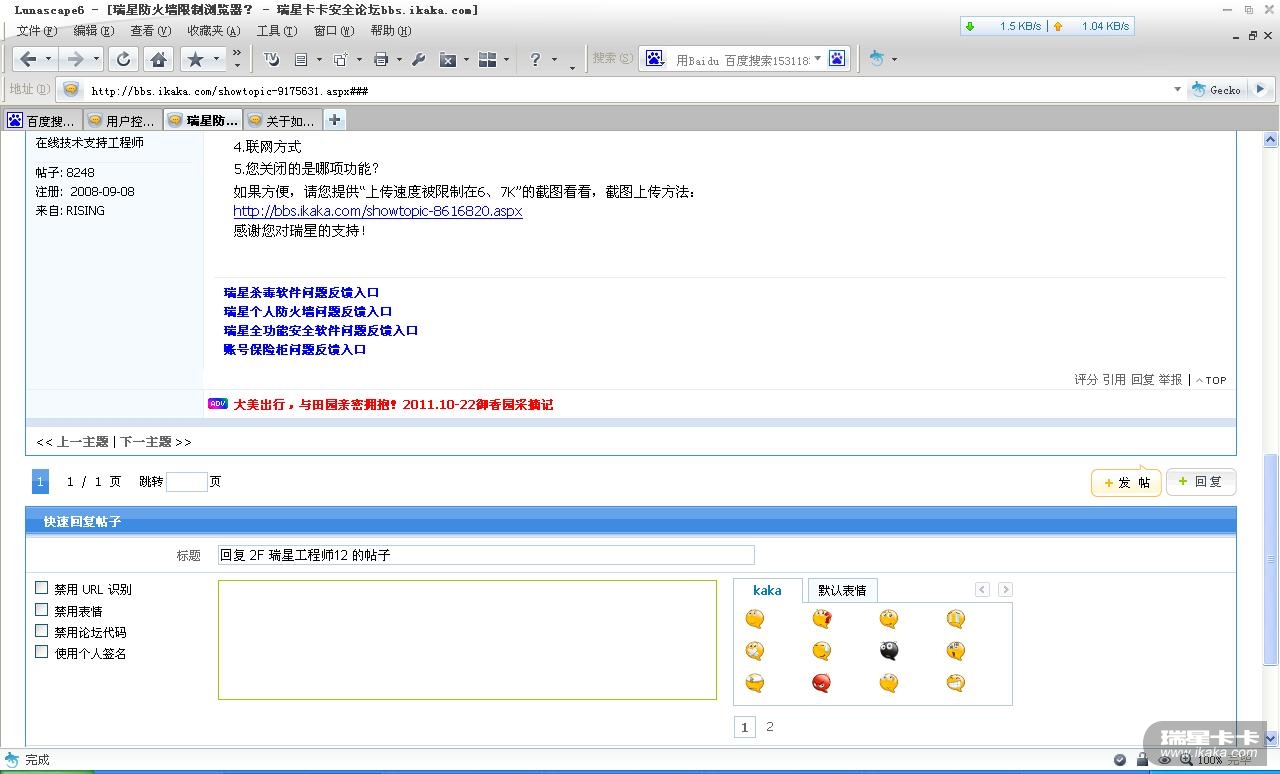Click the close-tab toolbar icon

(x=448, y=59)
